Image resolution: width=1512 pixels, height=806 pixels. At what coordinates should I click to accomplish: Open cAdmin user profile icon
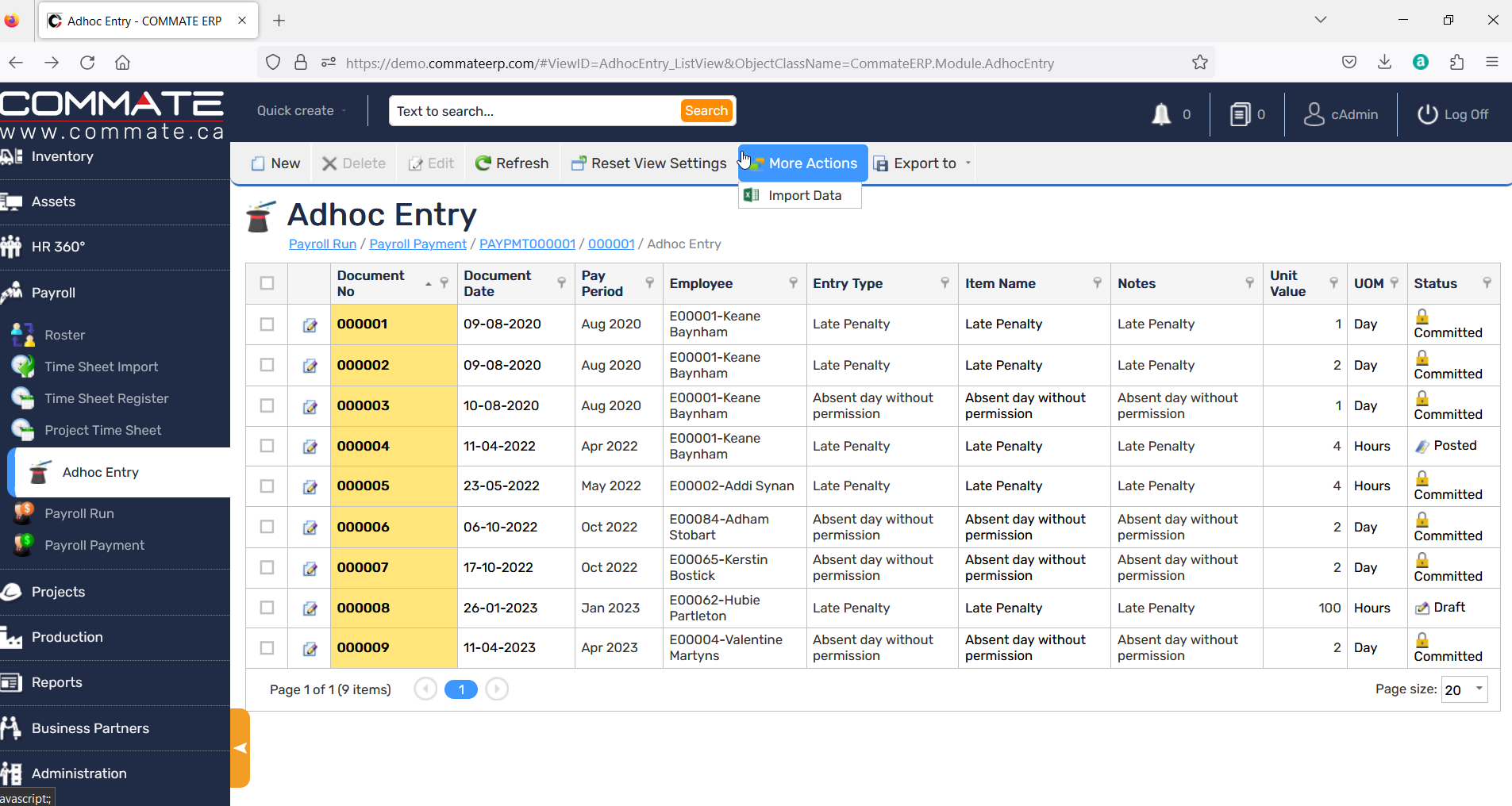1314,114
